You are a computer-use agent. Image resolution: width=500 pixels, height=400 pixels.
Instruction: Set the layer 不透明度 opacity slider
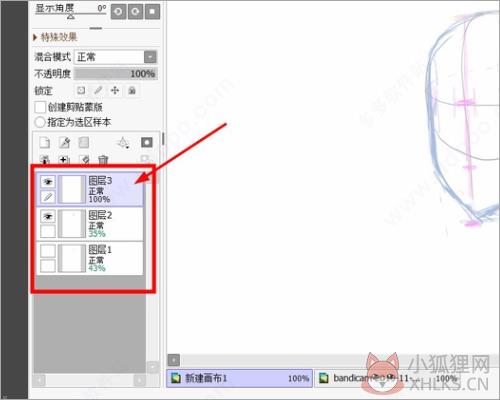click(x=115, y=74)
